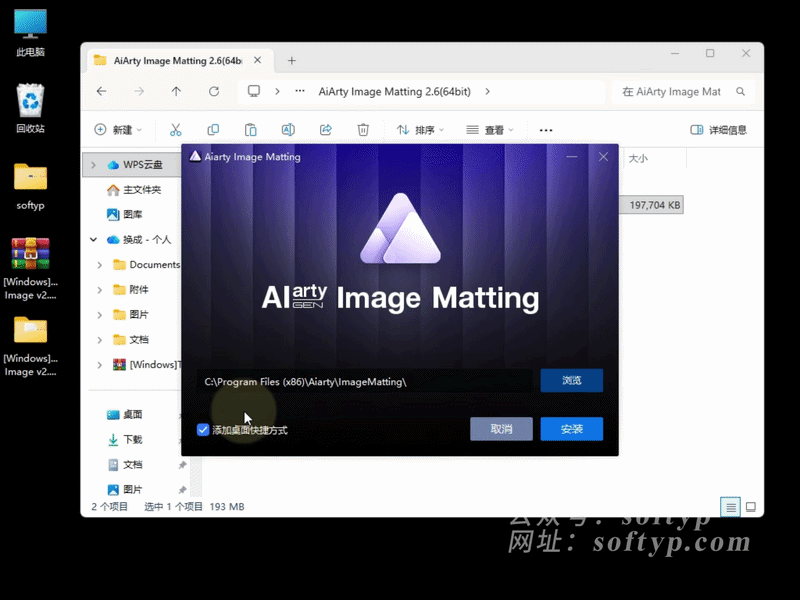Viewport: 800px width, 600px height.
Task: Expand the 图片 folder node under OneDrive
Action: pyautogui.click(x=99, y=315)
